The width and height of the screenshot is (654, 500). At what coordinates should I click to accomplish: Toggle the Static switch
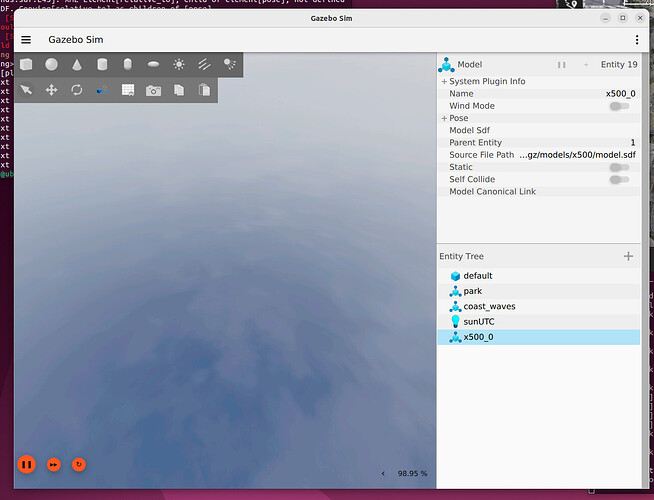619,167
